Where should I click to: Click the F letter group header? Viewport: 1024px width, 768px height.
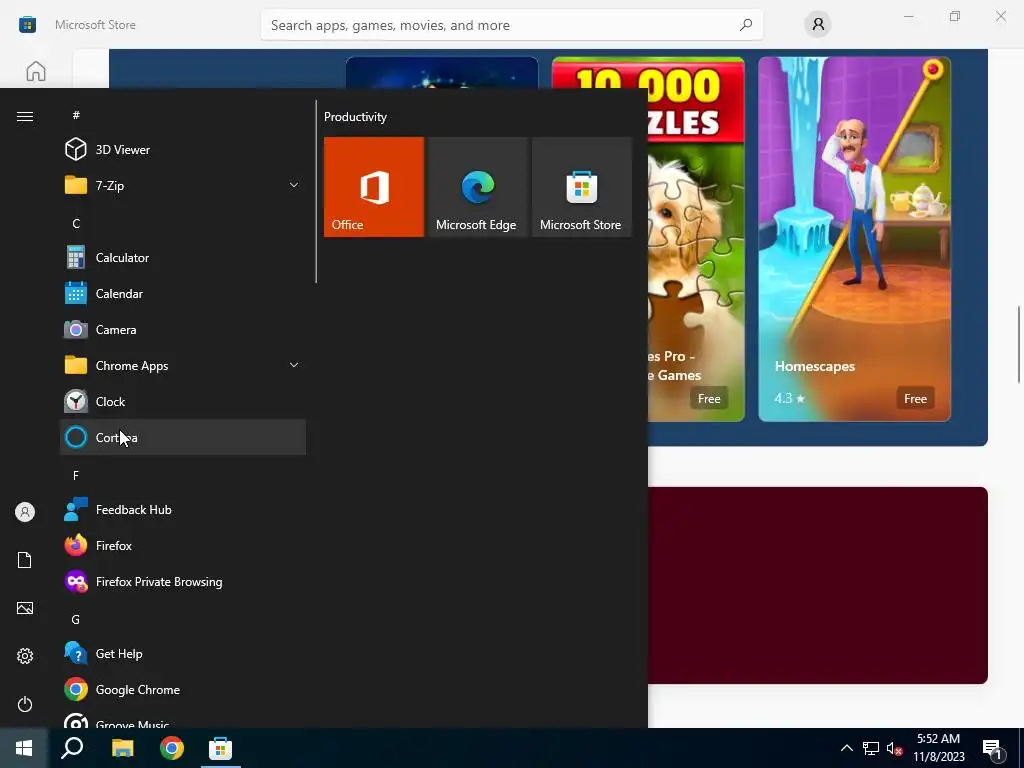pos(76,475)
